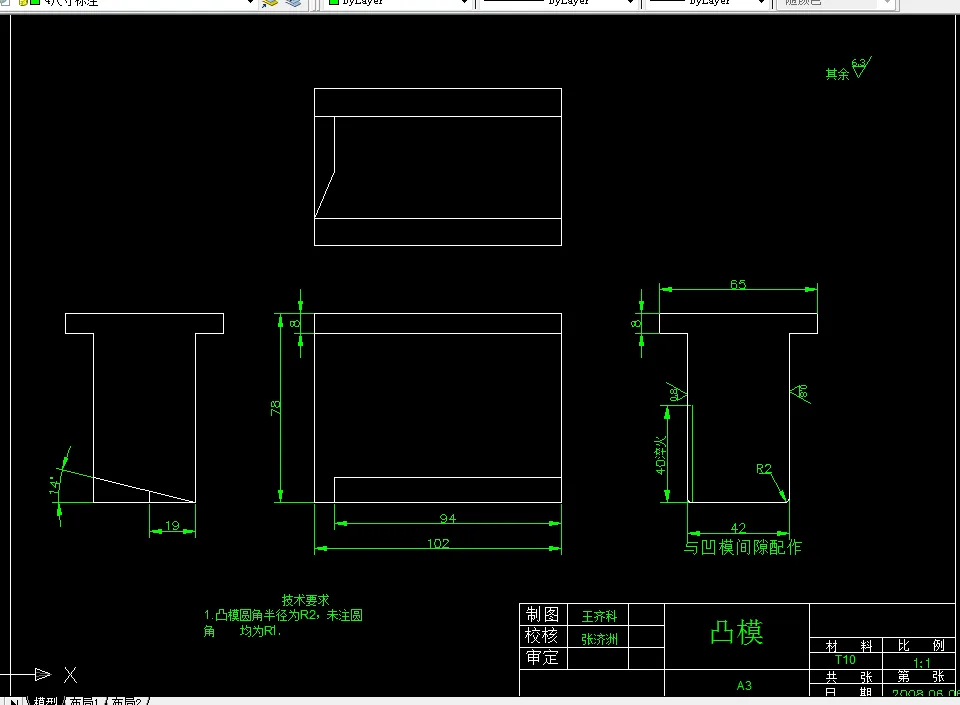Select the name 张济洲

599,639
